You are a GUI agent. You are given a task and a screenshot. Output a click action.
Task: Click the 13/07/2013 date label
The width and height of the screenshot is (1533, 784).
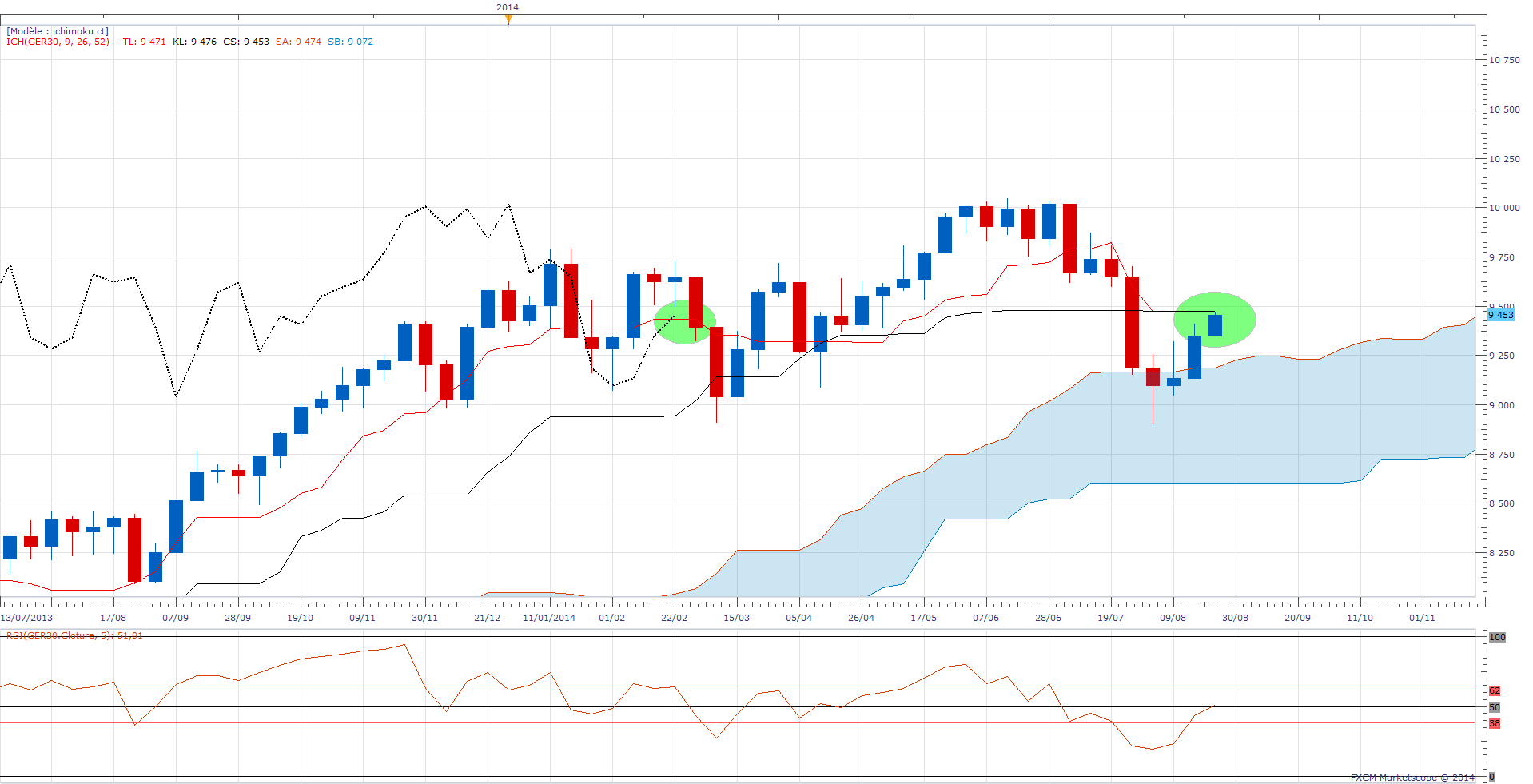[26, 618]
